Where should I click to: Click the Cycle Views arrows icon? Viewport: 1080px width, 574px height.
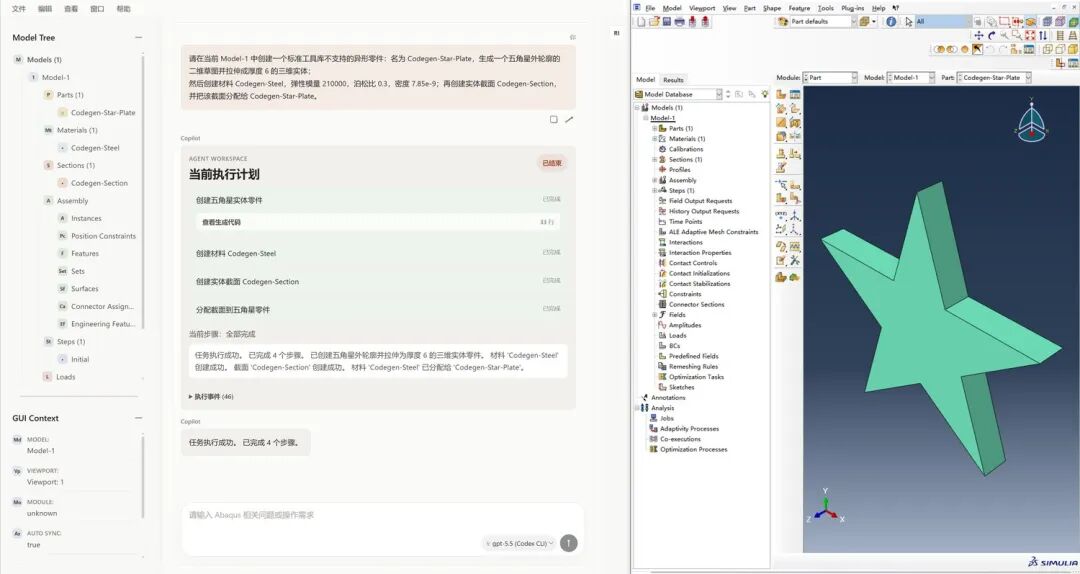click(x=1043, y=36)
